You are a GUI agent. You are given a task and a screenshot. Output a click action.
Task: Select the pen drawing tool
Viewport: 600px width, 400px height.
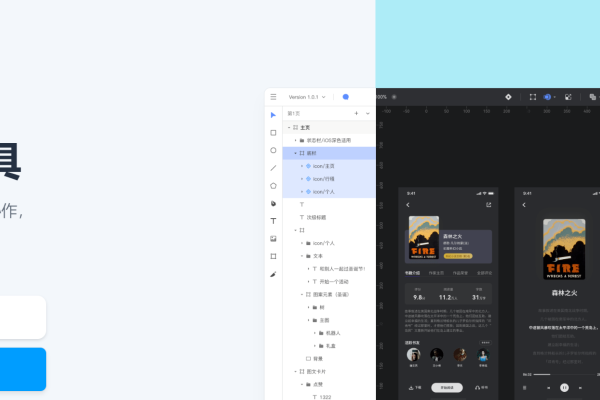pos(273,274)
